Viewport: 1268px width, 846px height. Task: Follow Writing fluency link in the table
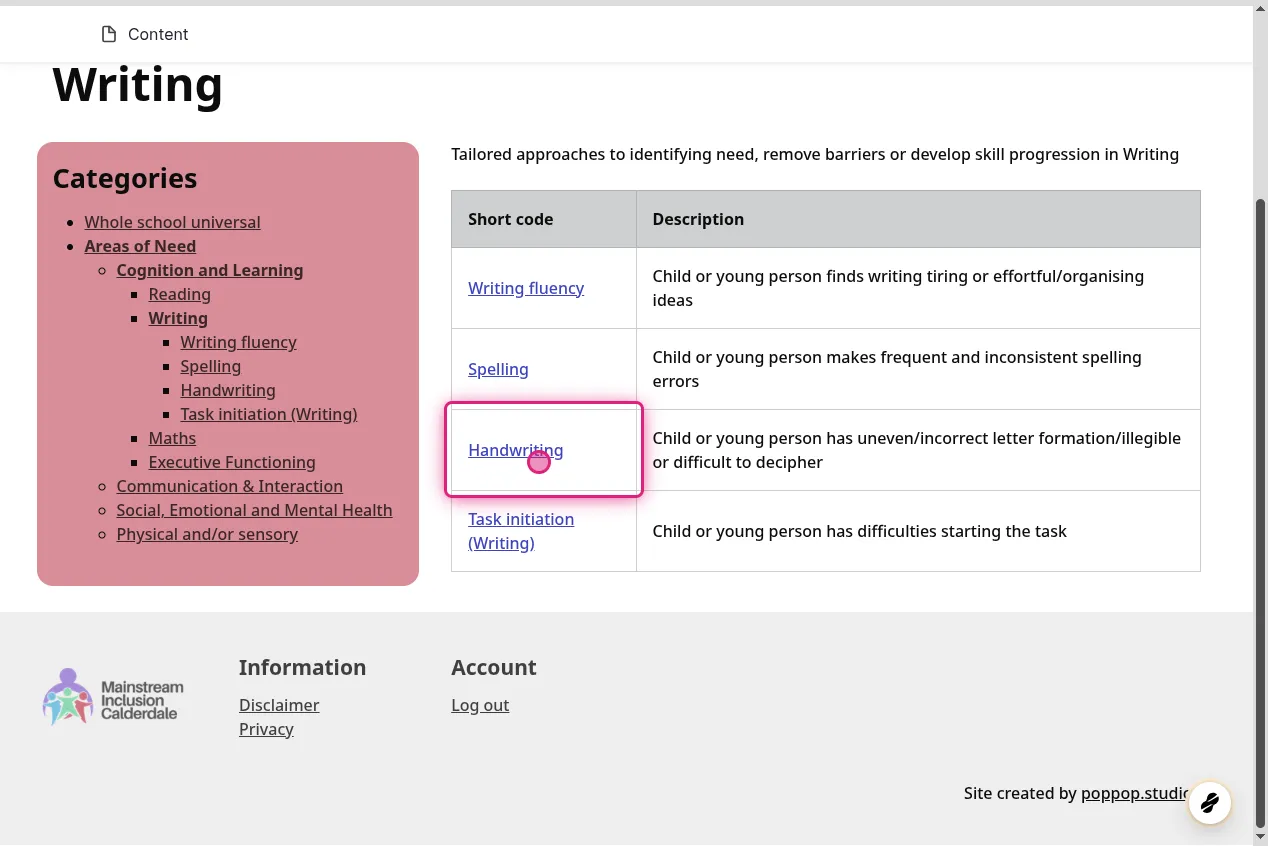tap(526, 288)
